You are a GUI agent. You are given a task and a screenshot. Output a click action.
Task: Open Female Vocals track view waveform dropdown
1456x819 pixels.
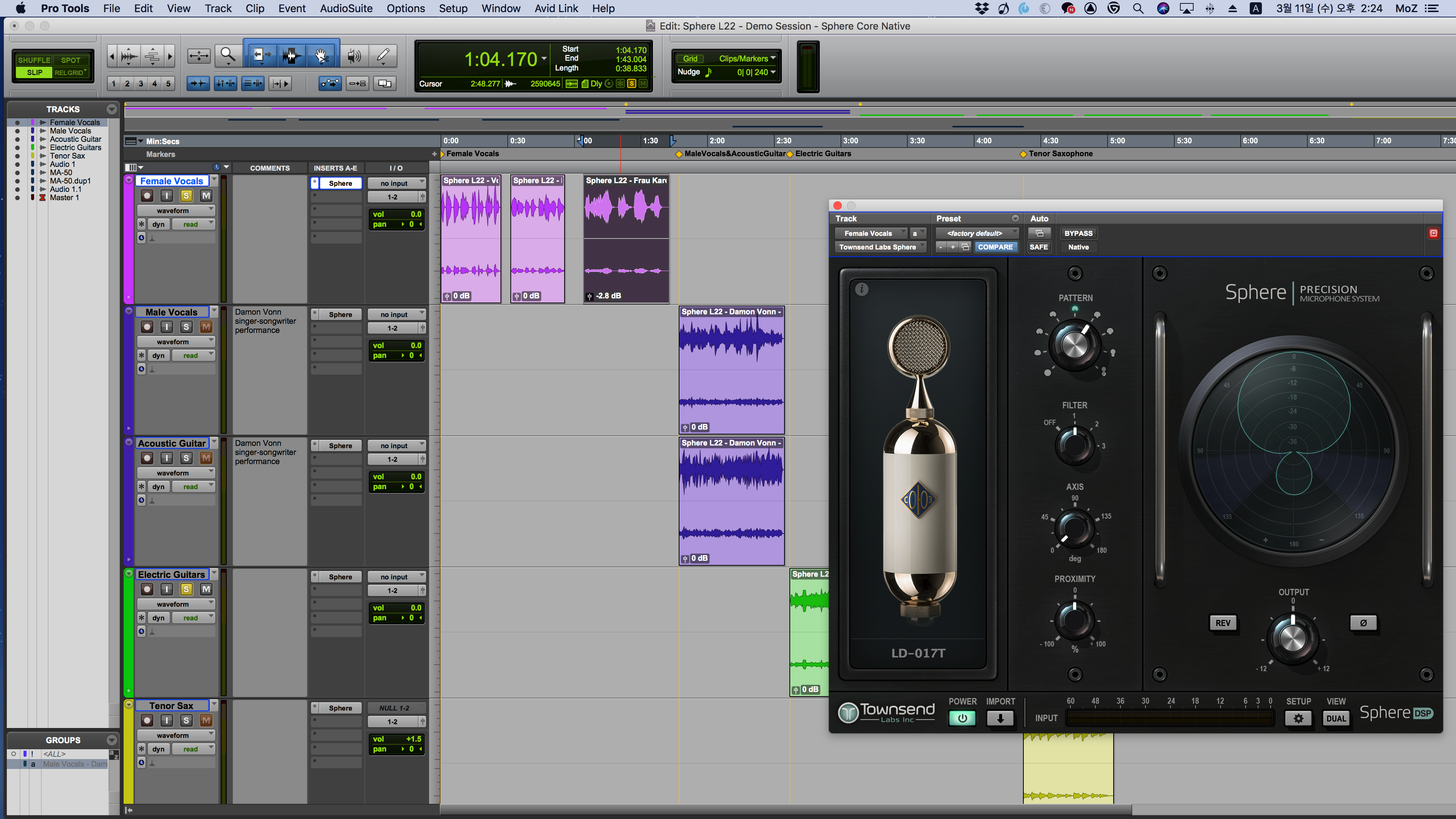click(176, 211)
